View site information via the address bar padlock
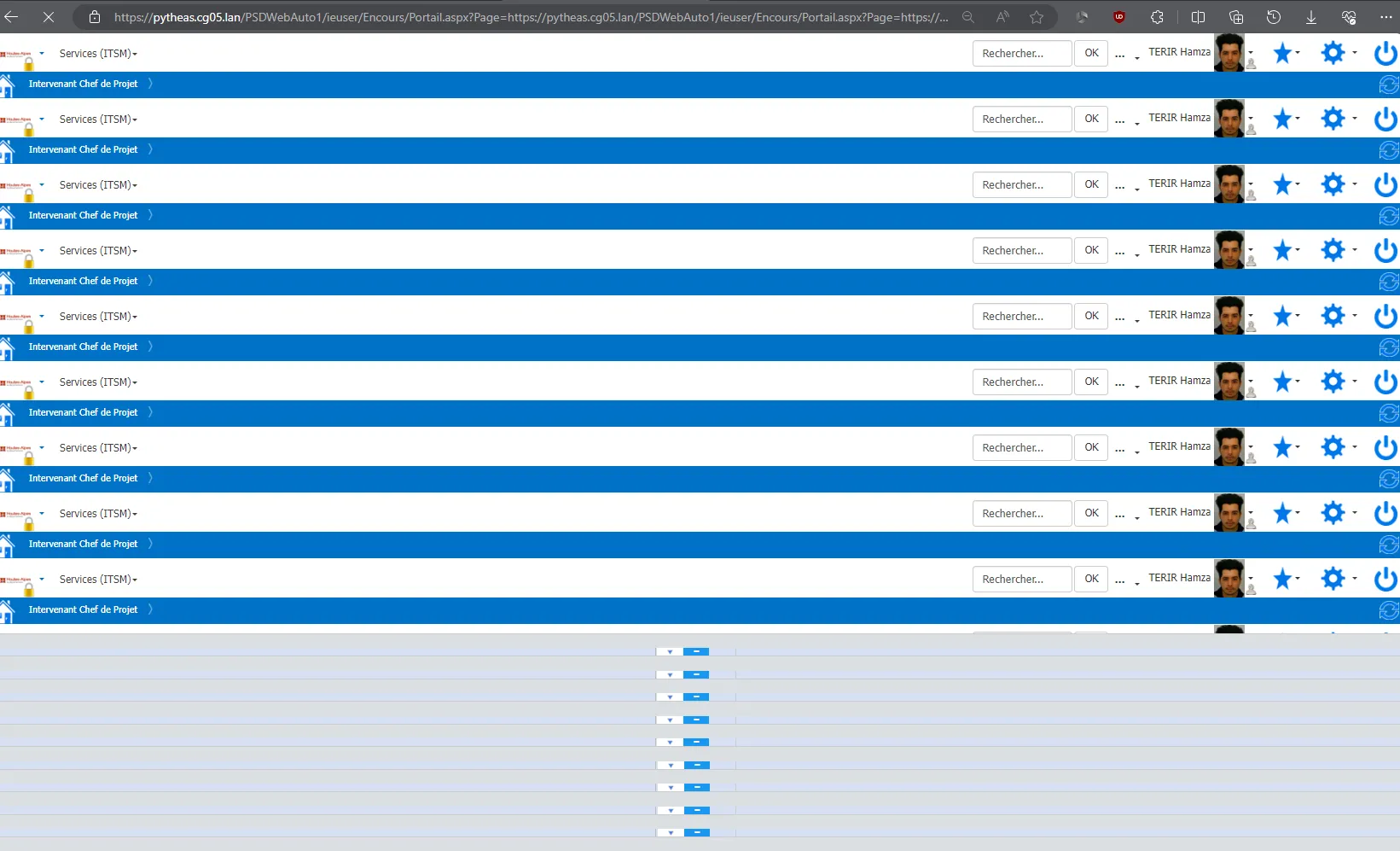Screen dimensions: 1400x851 pos(95,17)
